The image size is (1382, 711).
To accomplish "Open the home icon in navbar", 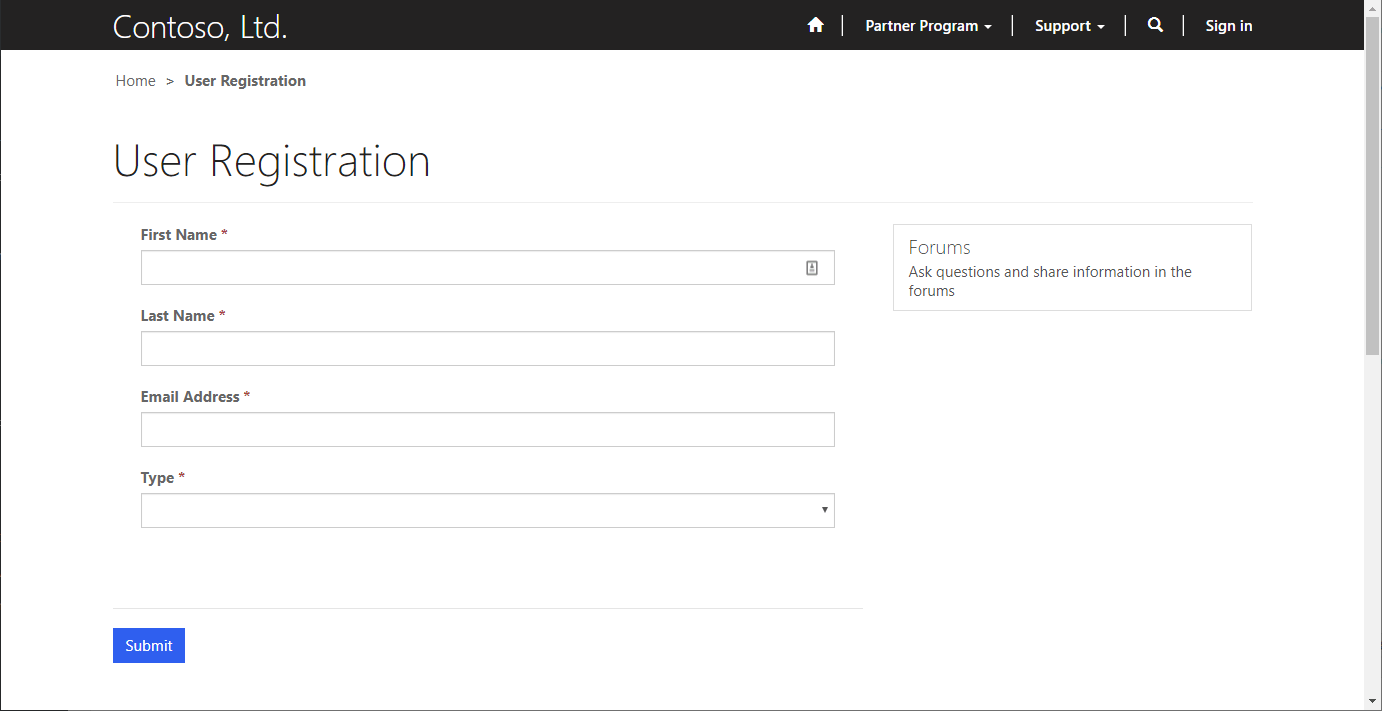I will tap(815, 26).
